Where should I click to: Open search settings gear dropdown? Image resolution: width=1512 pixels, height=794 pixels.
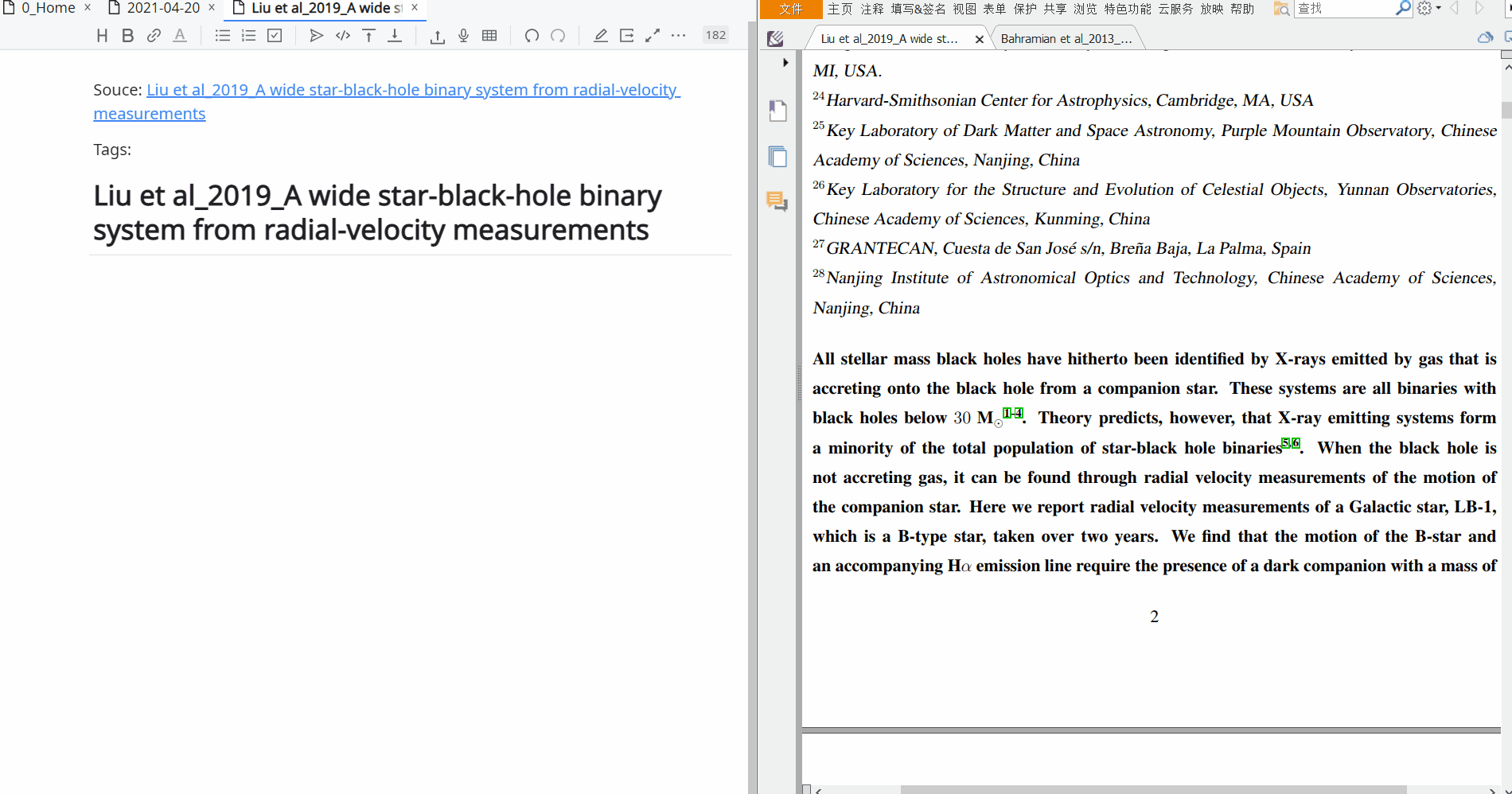tap(1428, 9)
